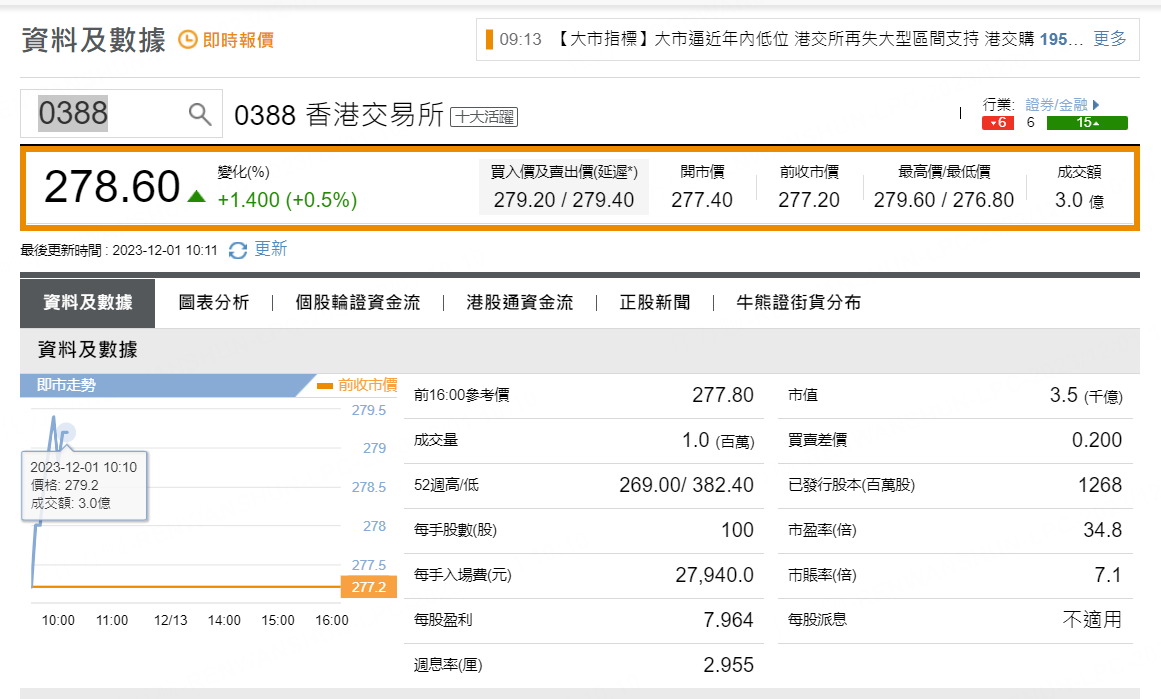Click the refresh arrows icon
The height and width of the screenshot is (699, 1161).
pos(238,250)
